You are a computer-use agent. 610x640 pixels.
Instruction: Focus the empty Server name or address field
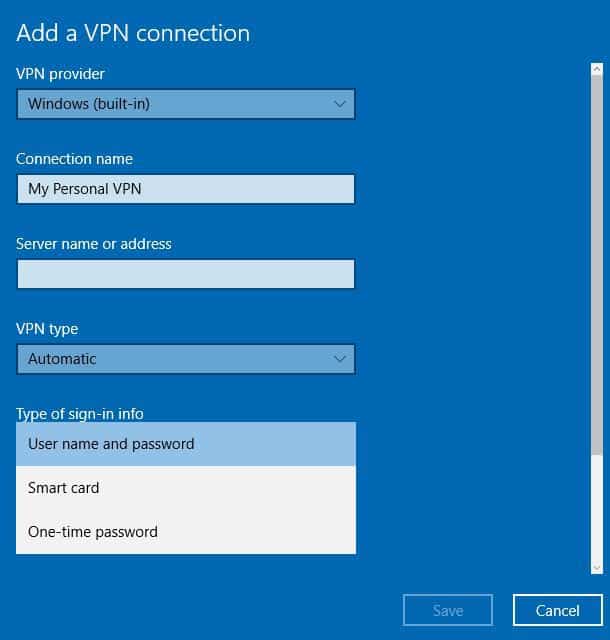(186, 274)
